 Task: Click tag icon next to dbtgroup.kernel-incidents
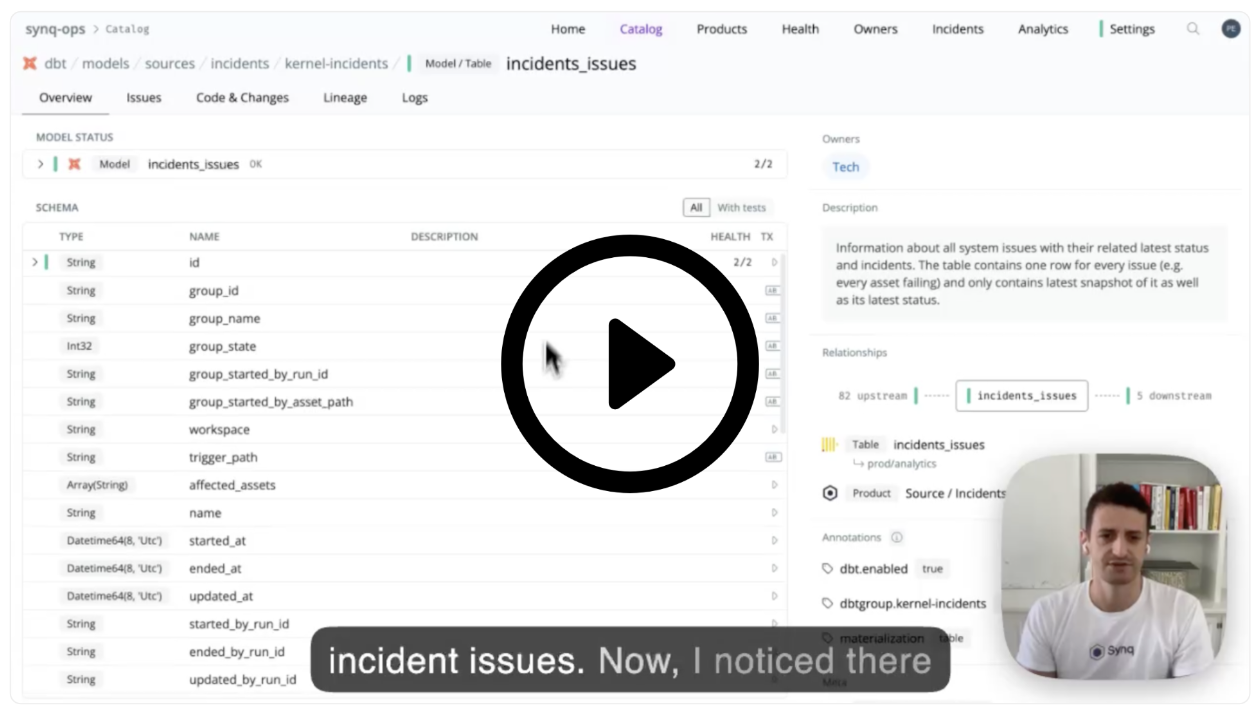827,603
